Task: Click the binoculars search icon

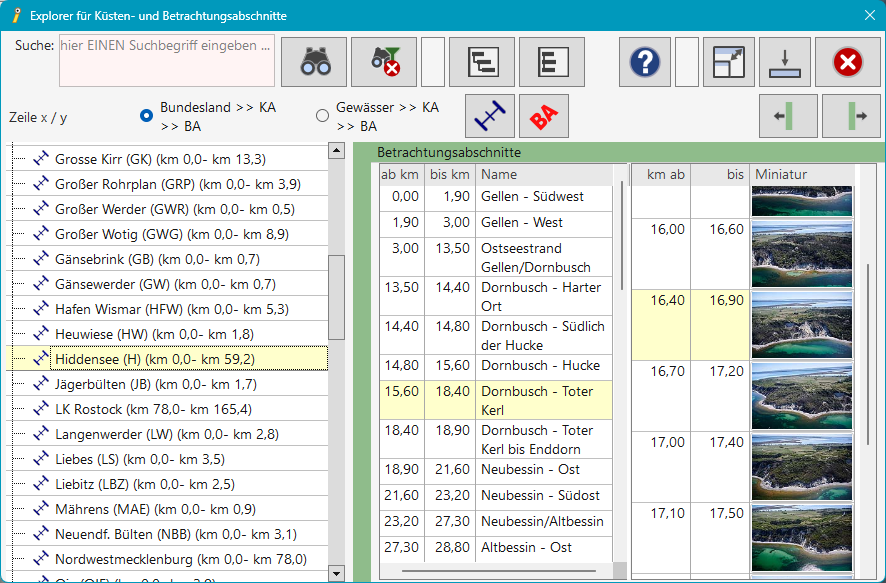Action: pyautogui.click(x=314, y=63)
